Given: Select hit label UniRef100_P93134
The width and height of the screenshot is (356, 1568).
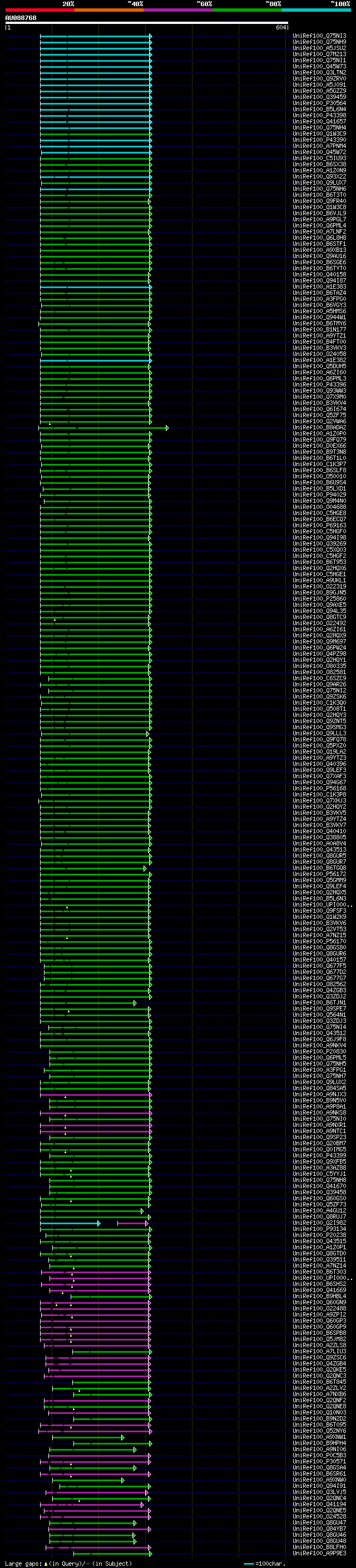Looking at the screenshot, I should tap(319, 1229).
